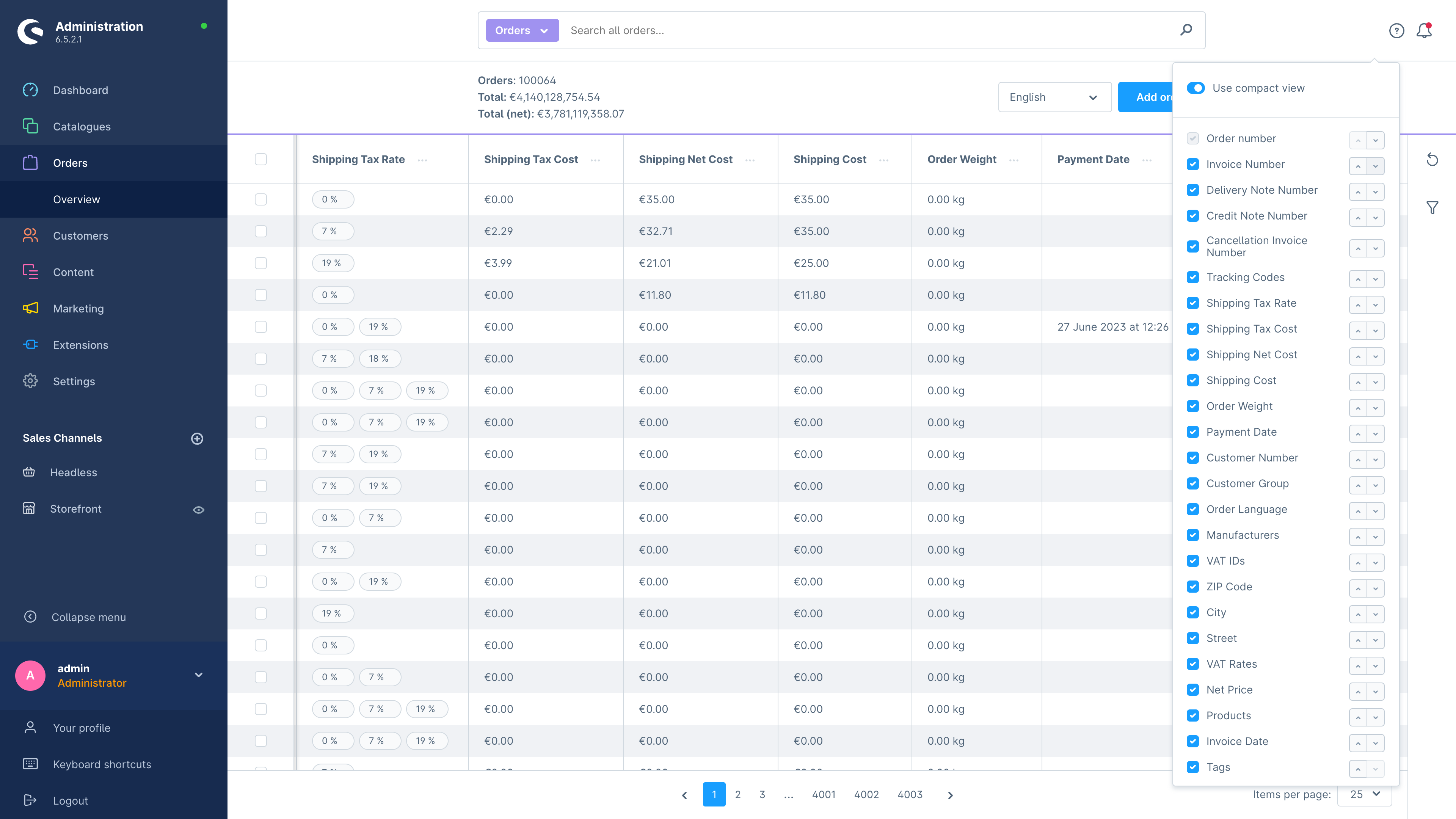Click the Customers sidebar icon

[30, 235]
